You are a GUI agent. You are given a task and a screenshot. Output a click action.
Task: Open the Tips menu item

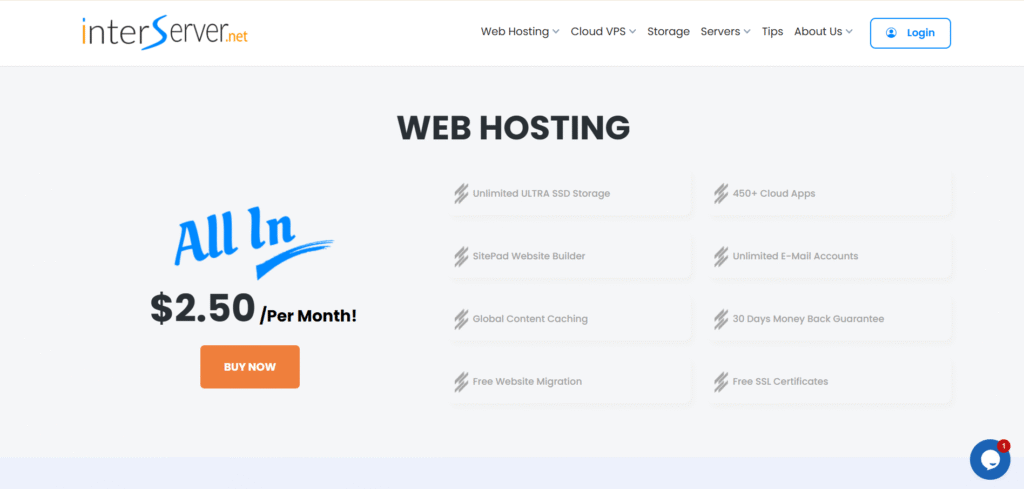point(772,32)
